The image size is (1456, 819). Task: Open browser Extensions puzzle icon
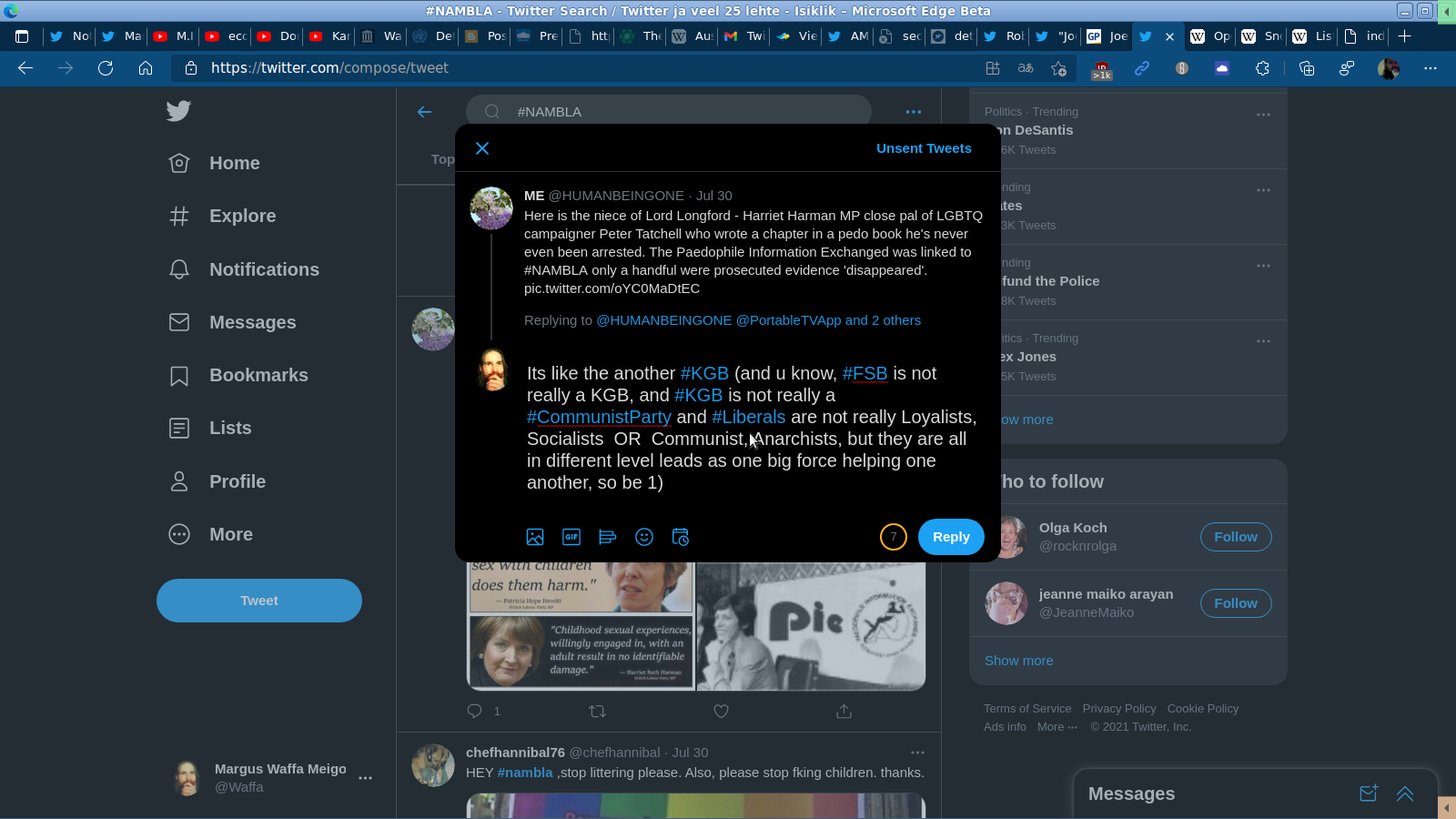[1262, 68]
